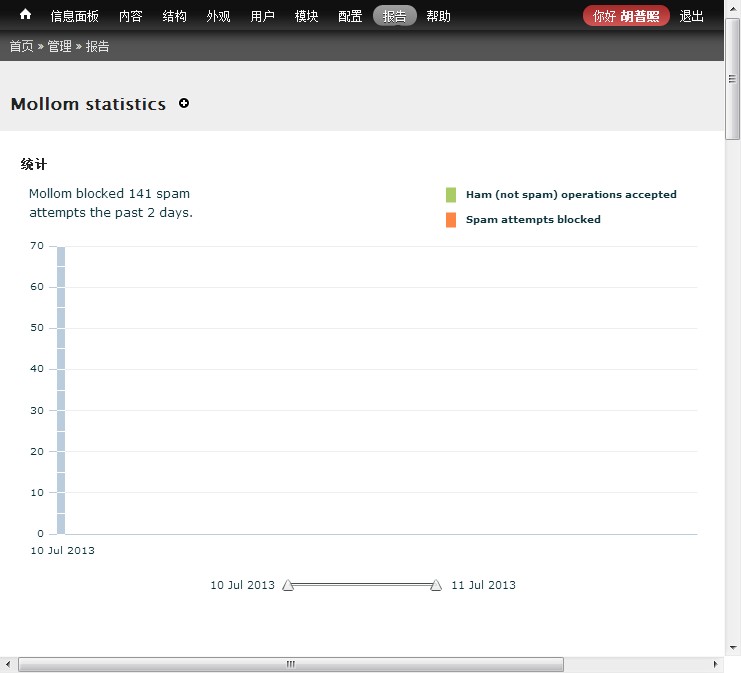
Task: Click horizontal scrollbar right arrow
Action: point(715,664)
